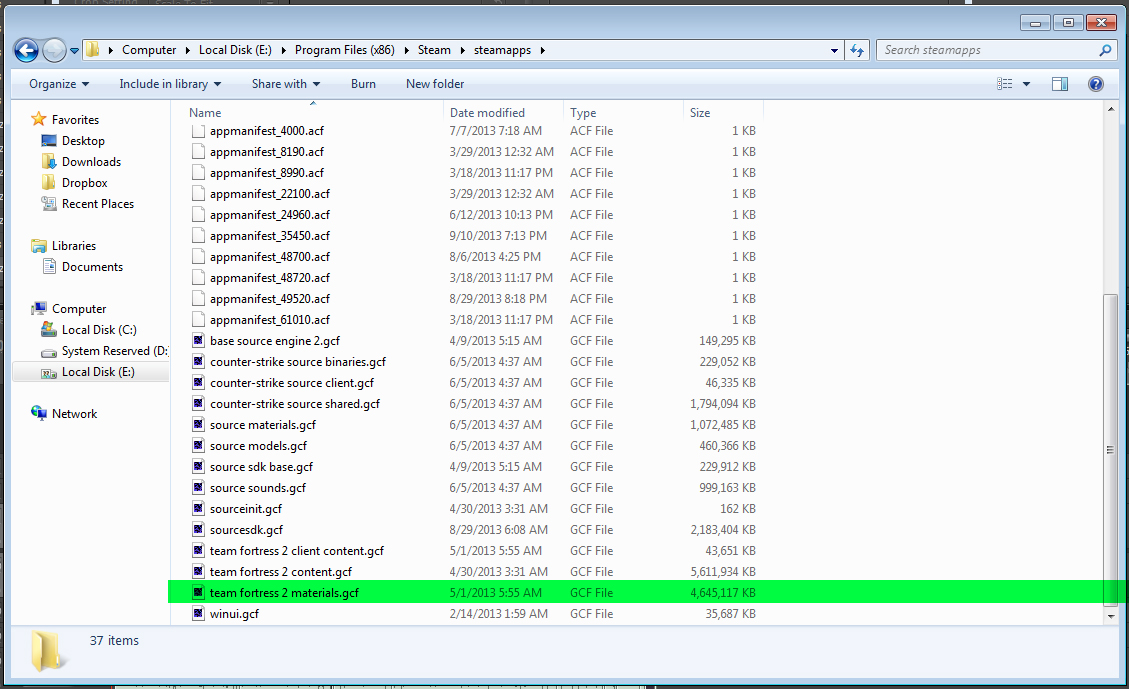Click the Computer breadcrumb segment
The width and height of the screenshot is (1129, 689).
coord(149,50)
